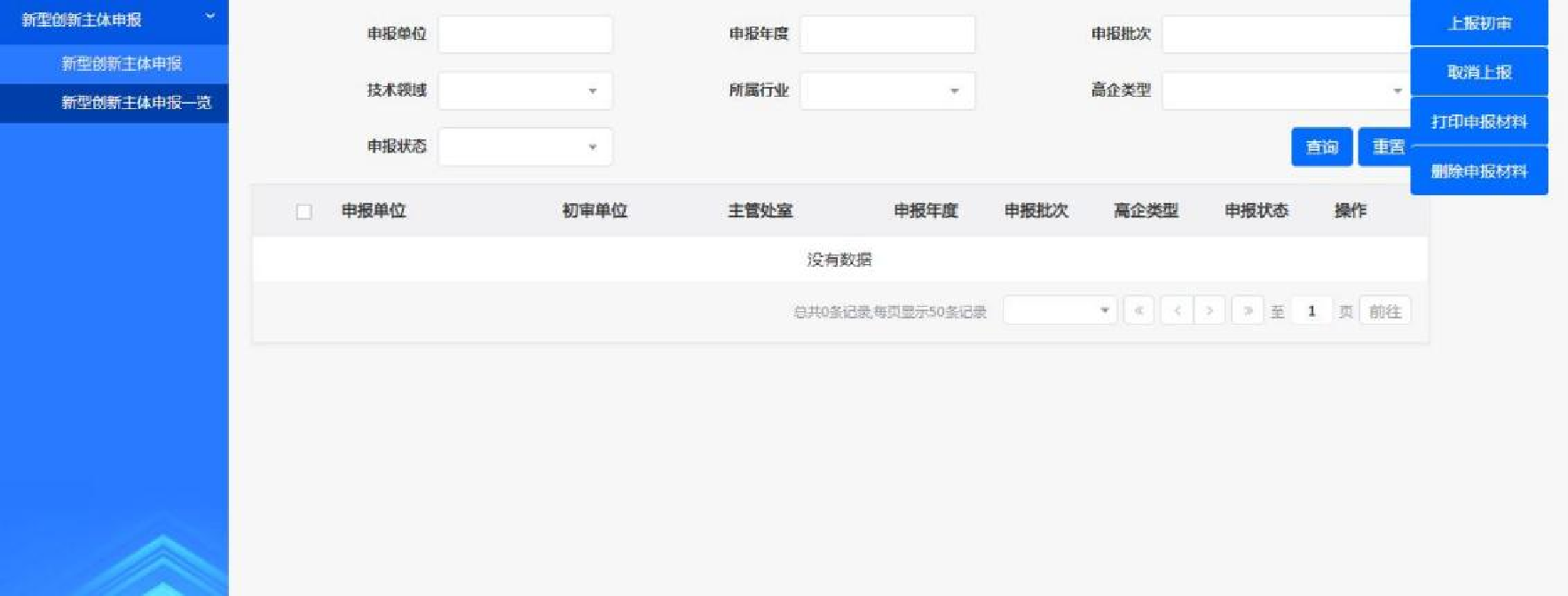Screen dimensions: 1568x596
Task: Click 打印申报材料 button
Action: pos(1479,122)
